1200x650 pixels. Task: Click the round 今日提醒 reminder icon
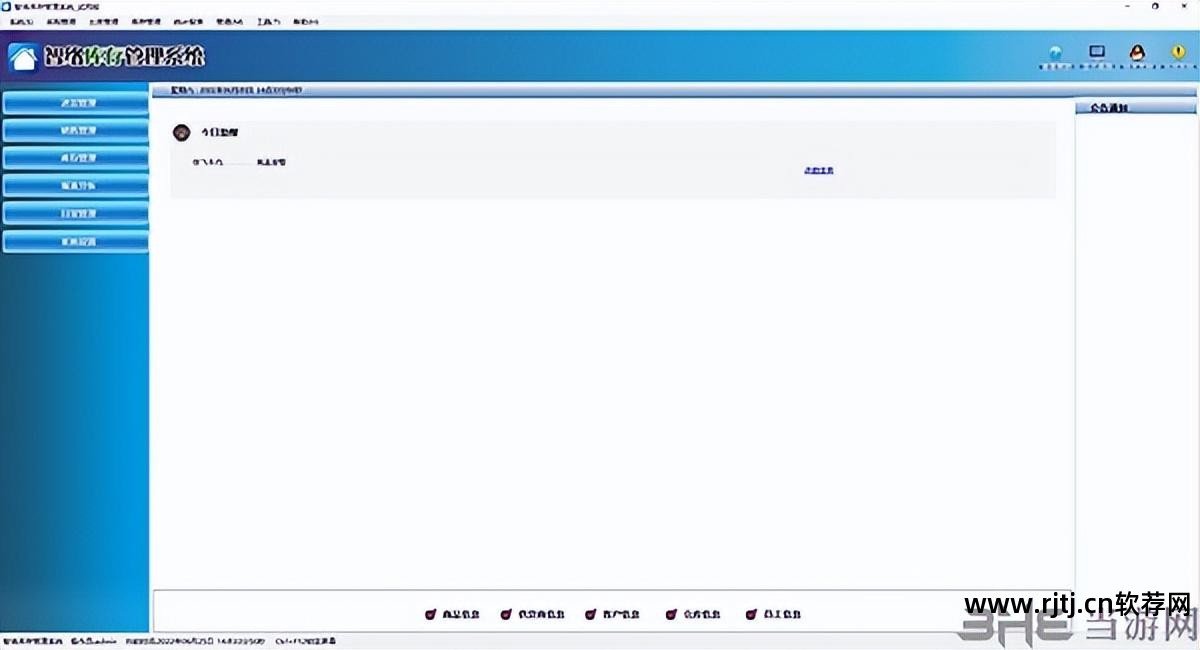point(181,132)
